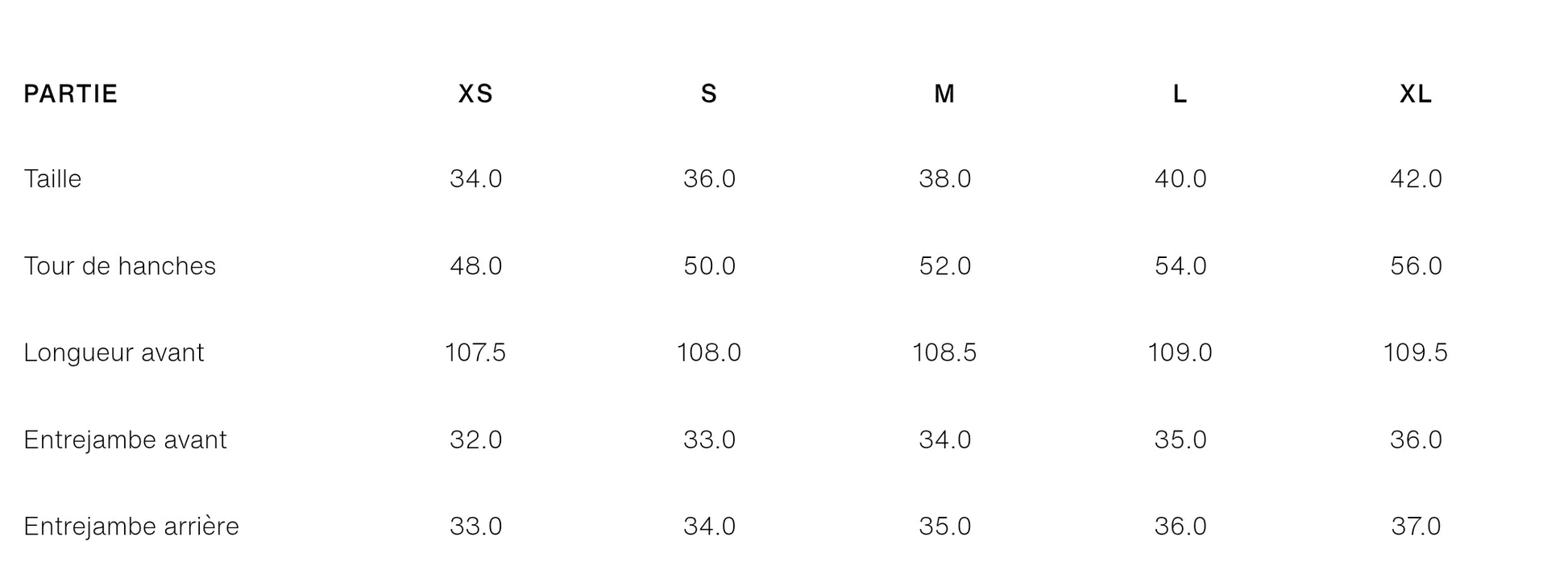The image size is (1568, 583).
Task: Select Longueur avant value 109.5 for XL
Action: coord(1416,352)
